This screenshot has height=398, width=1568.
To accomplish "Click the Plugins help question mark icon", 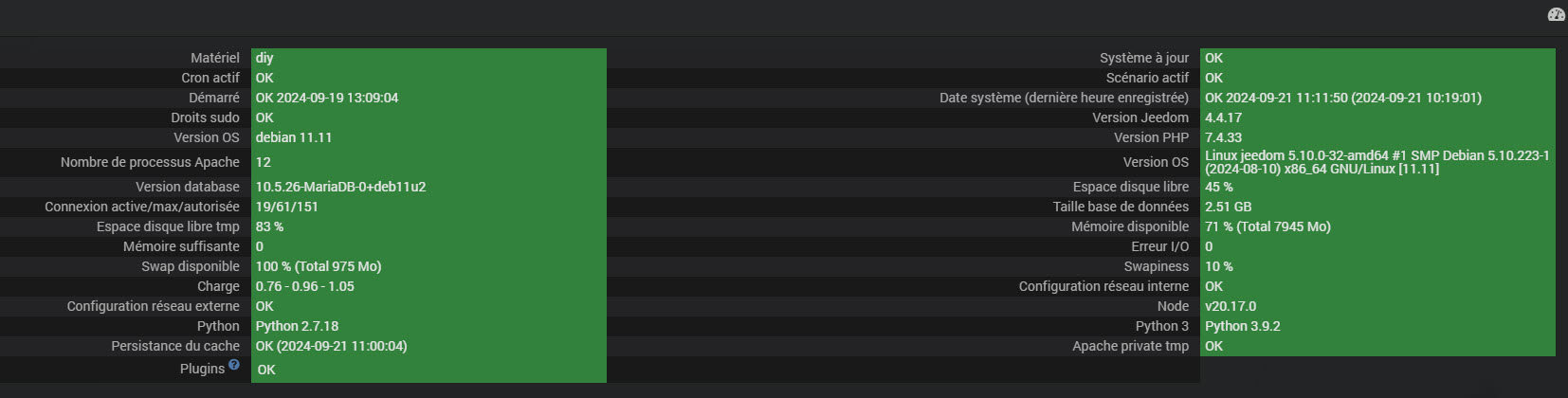I will tap(234, 365).
